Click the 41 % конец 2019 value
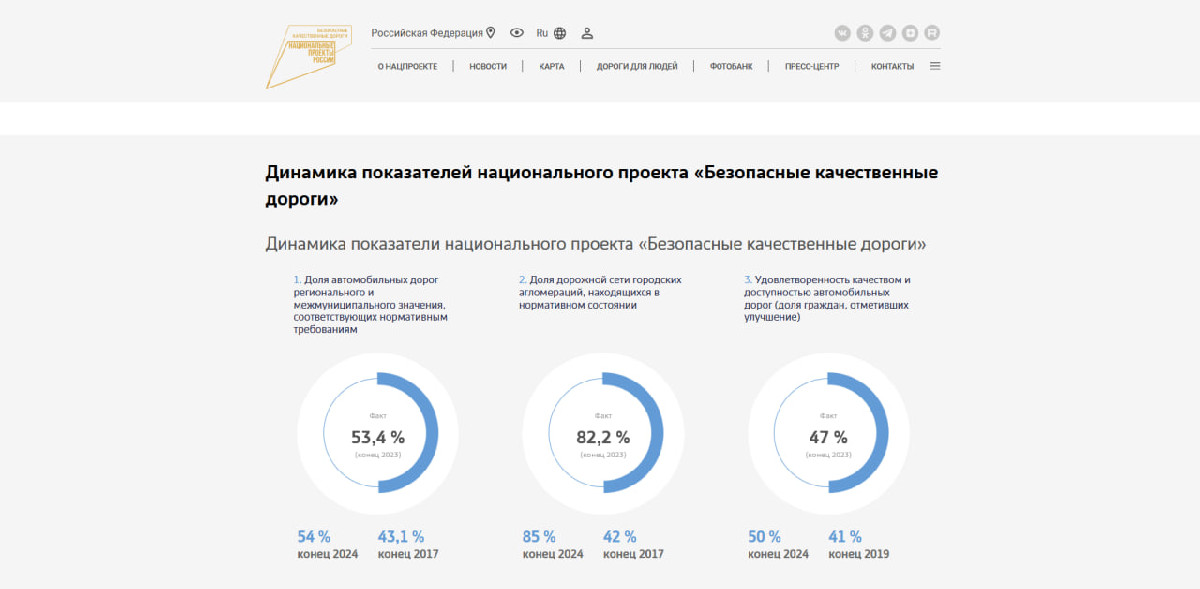 coord(859,545)
